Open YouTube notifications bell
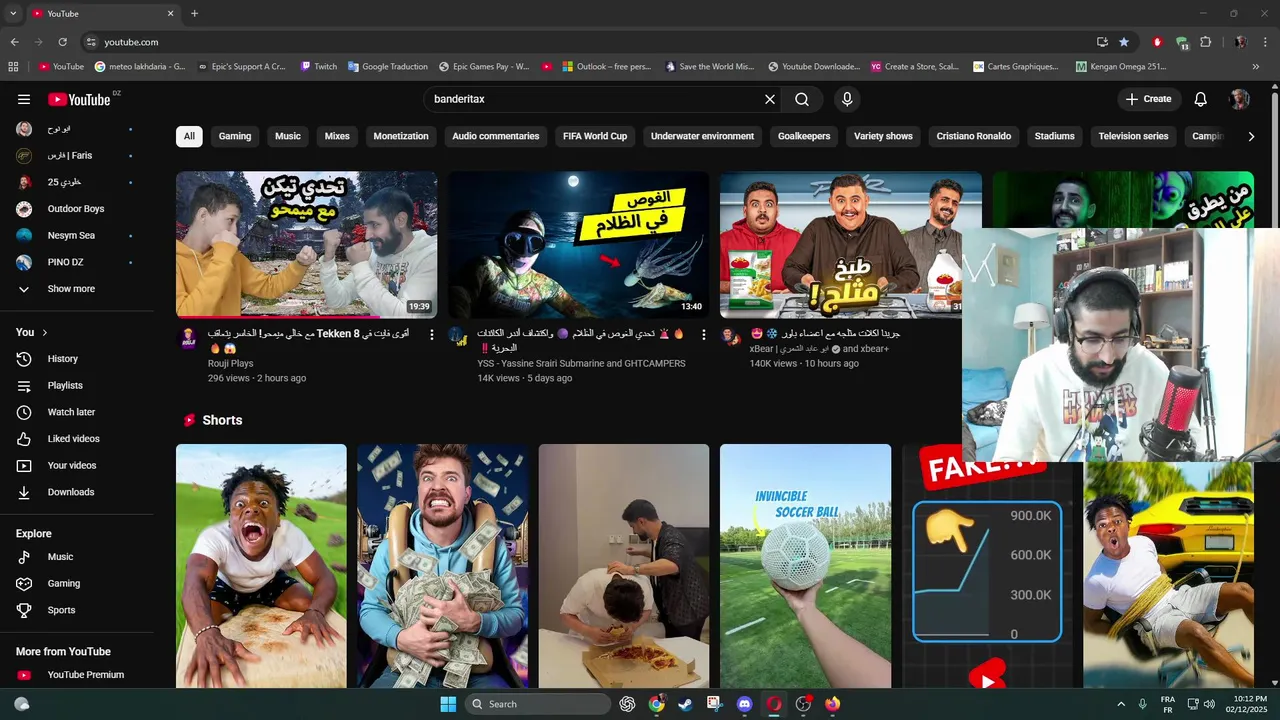Screen dimensions: 1280x720 [1201, 99]
